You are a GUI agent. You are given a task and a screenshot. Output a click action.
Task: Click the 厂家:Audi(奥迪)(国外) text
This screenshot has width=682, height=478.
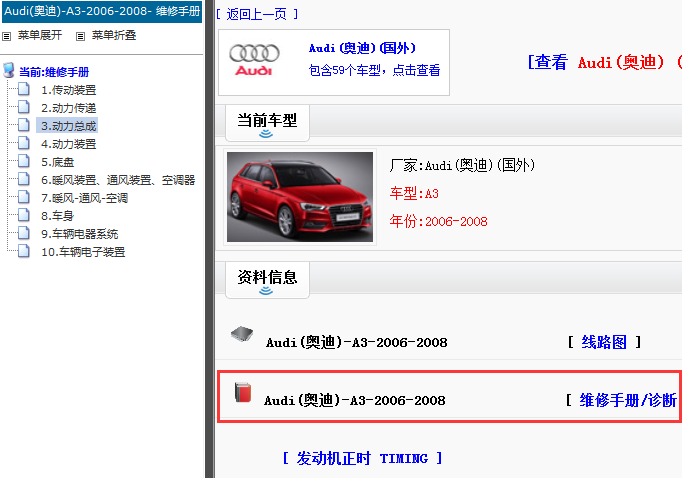(x=462, y=165)
